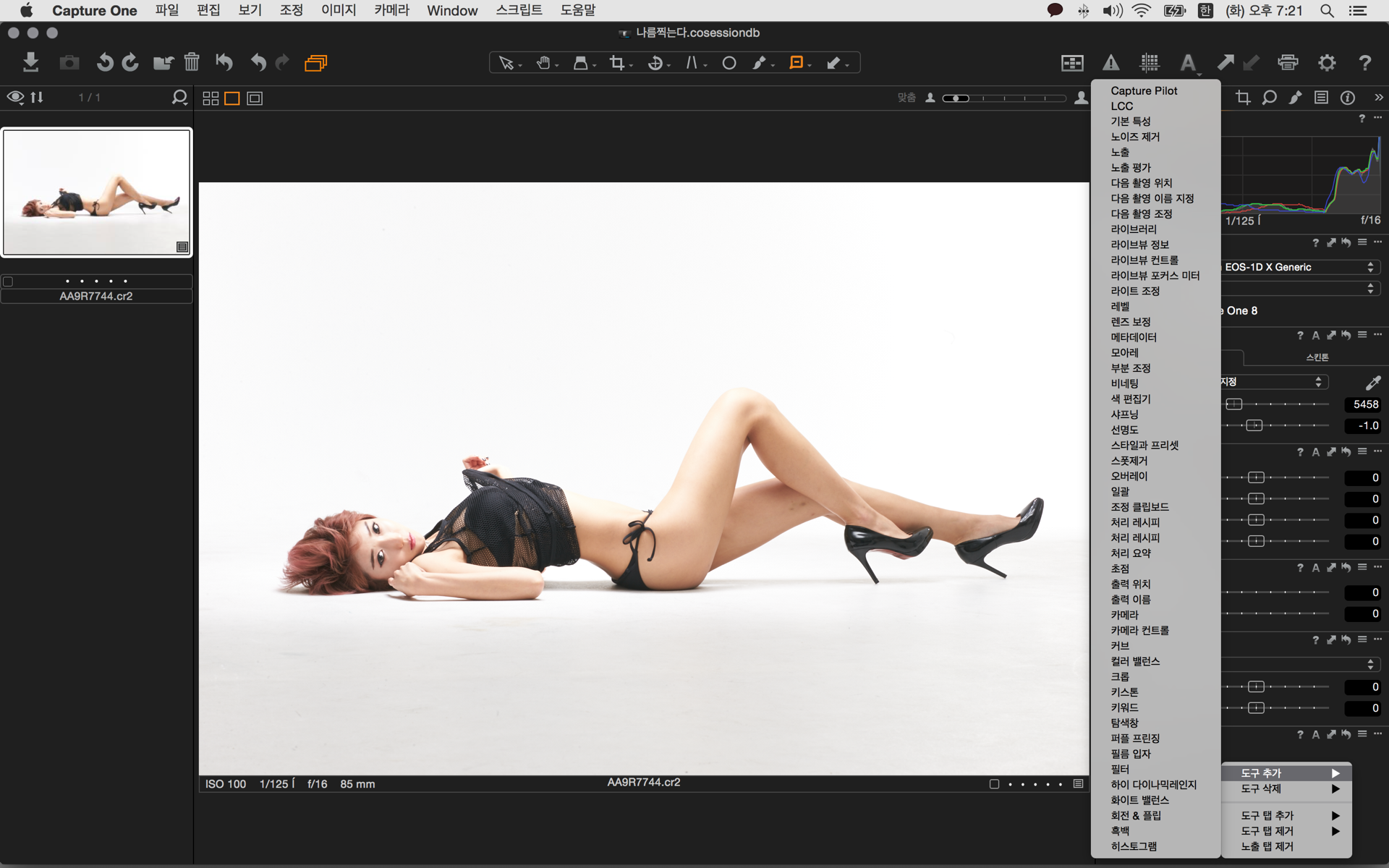The width and height of the screenshot is (1389, 868).
Task: Open preferences gear icon
Action: point(1327,63)
